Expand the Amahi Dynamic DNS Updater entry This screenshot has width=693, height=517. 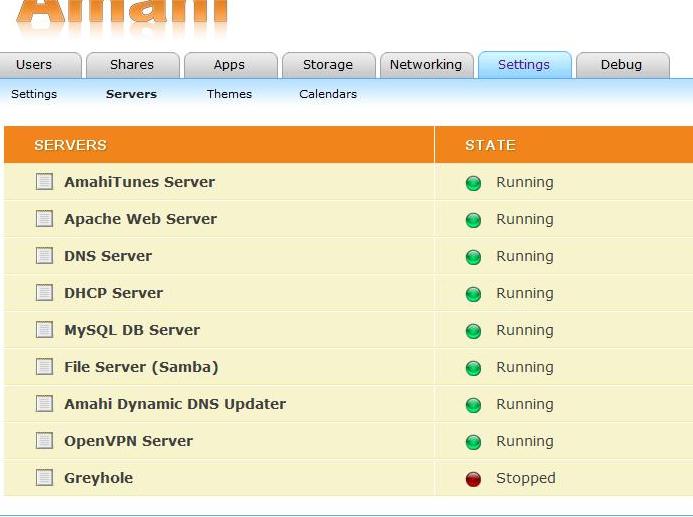pos(175,404)
